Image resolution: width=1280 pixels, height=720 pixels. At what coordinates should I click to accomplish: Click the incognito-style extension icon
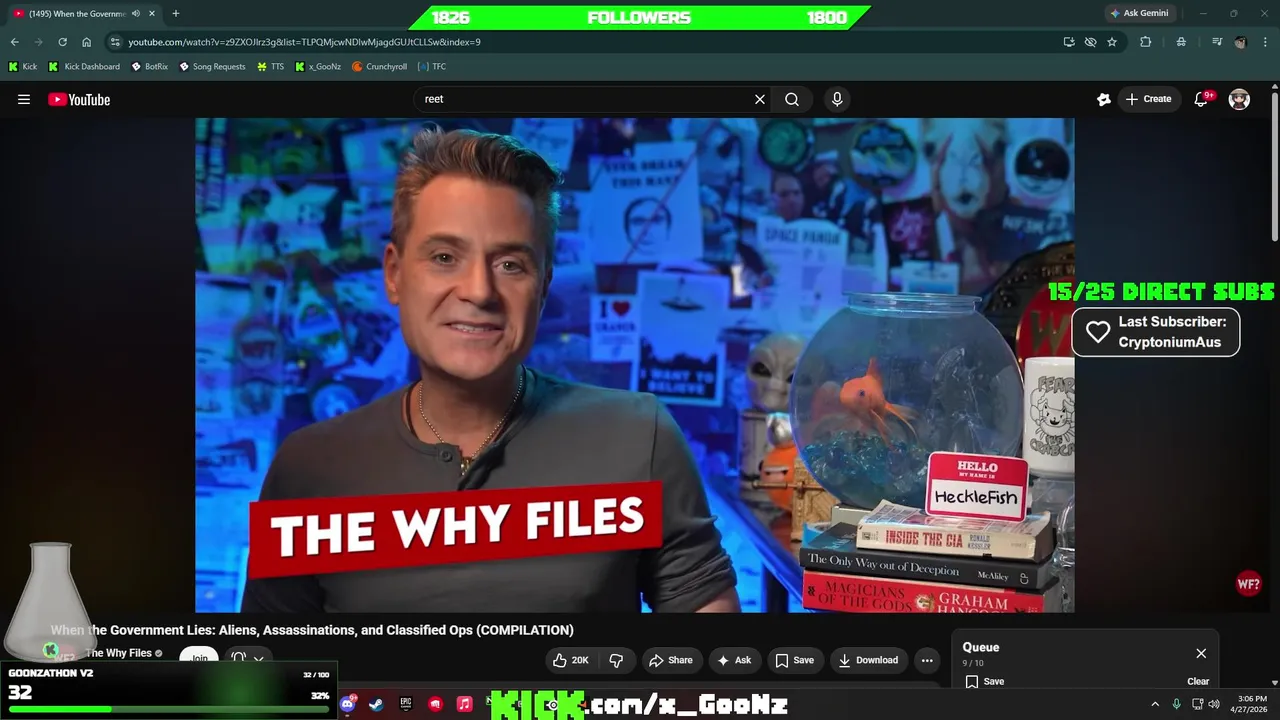pyautogui.click(x=1181, y=42)
